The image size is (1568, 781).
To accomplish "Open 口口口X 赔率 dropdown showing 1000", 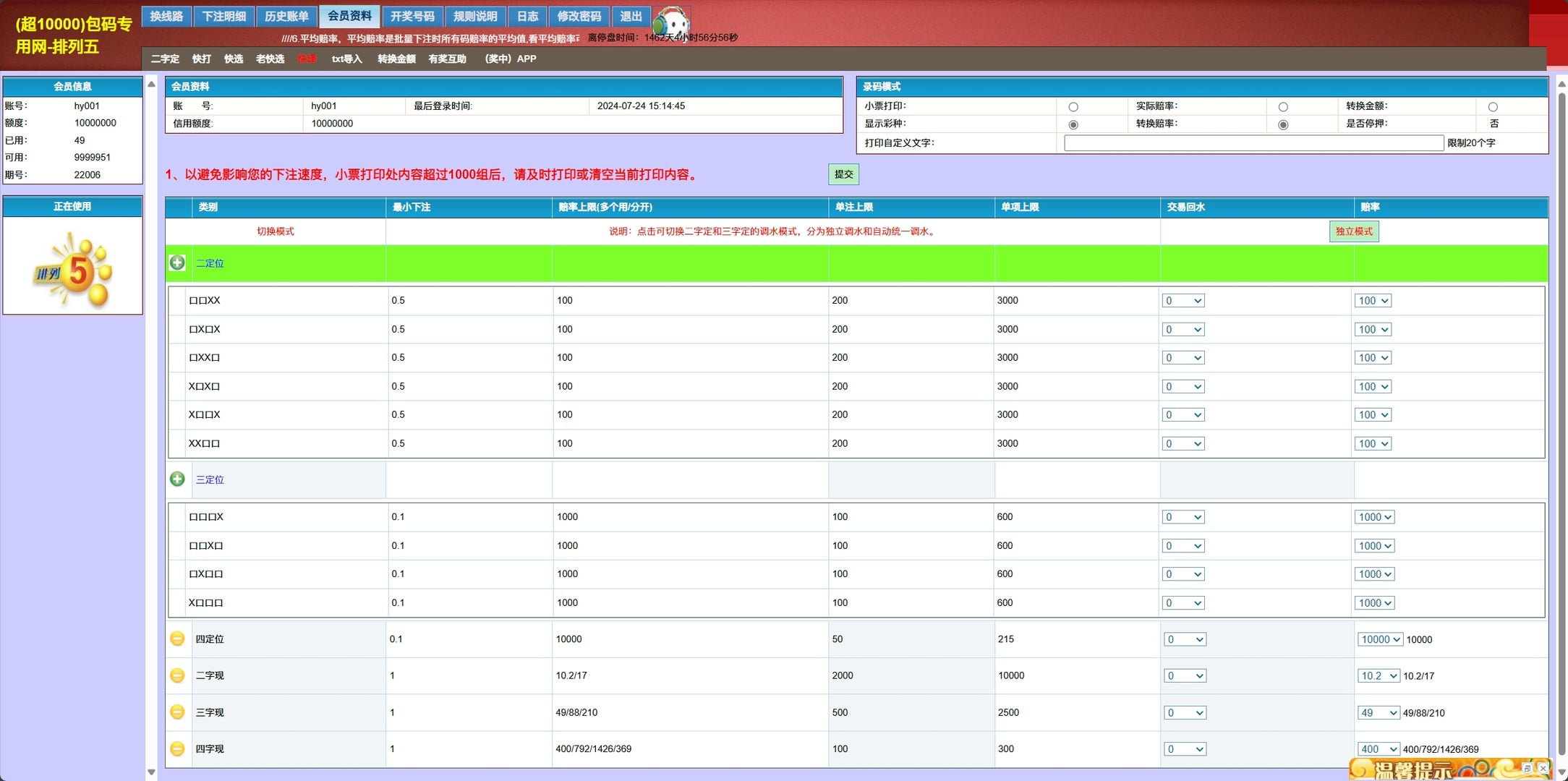I will tap(1374, 517).
